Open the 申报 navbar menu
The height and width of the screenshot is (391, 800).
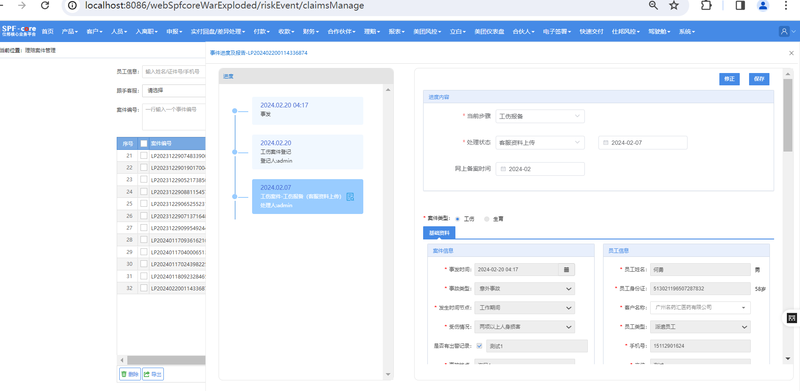pos(174,31)
